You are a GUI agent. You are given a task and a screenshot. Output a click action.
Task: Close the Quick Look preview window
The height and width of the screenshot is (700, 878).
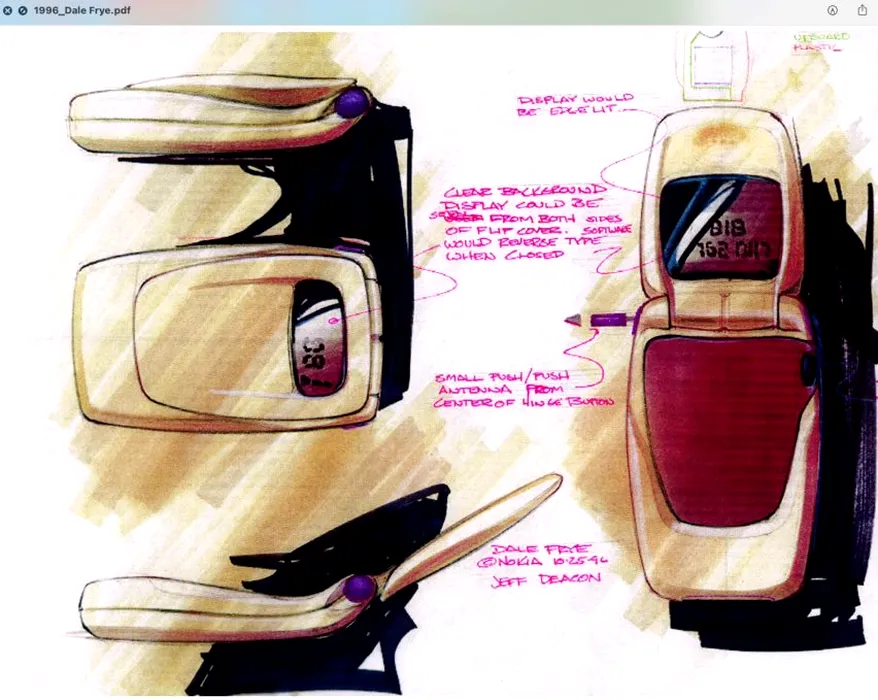(x=7, y=10)
